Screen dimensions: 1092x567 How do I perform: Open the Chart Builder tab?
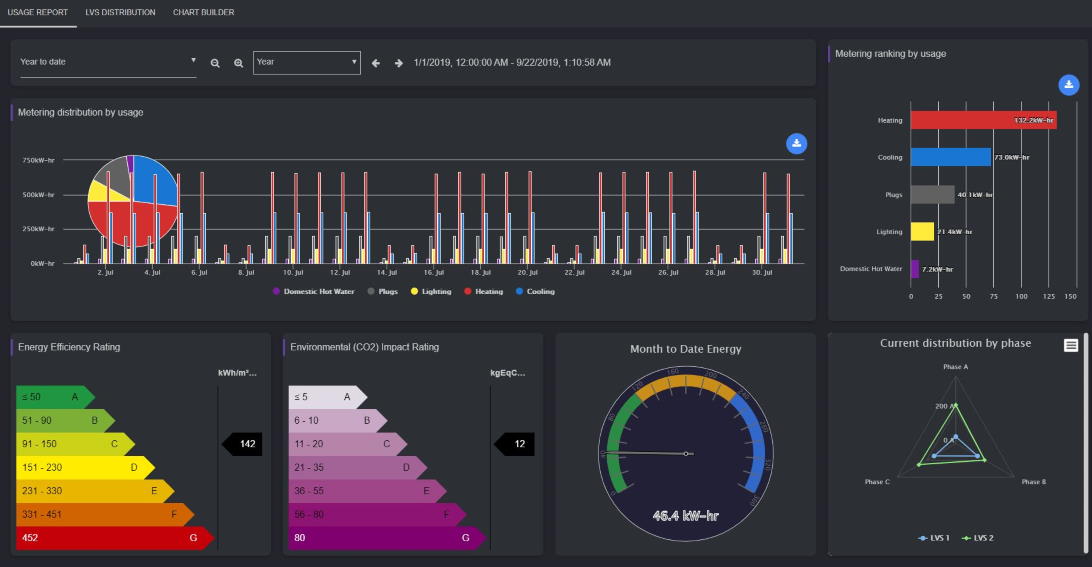point(203,13)
